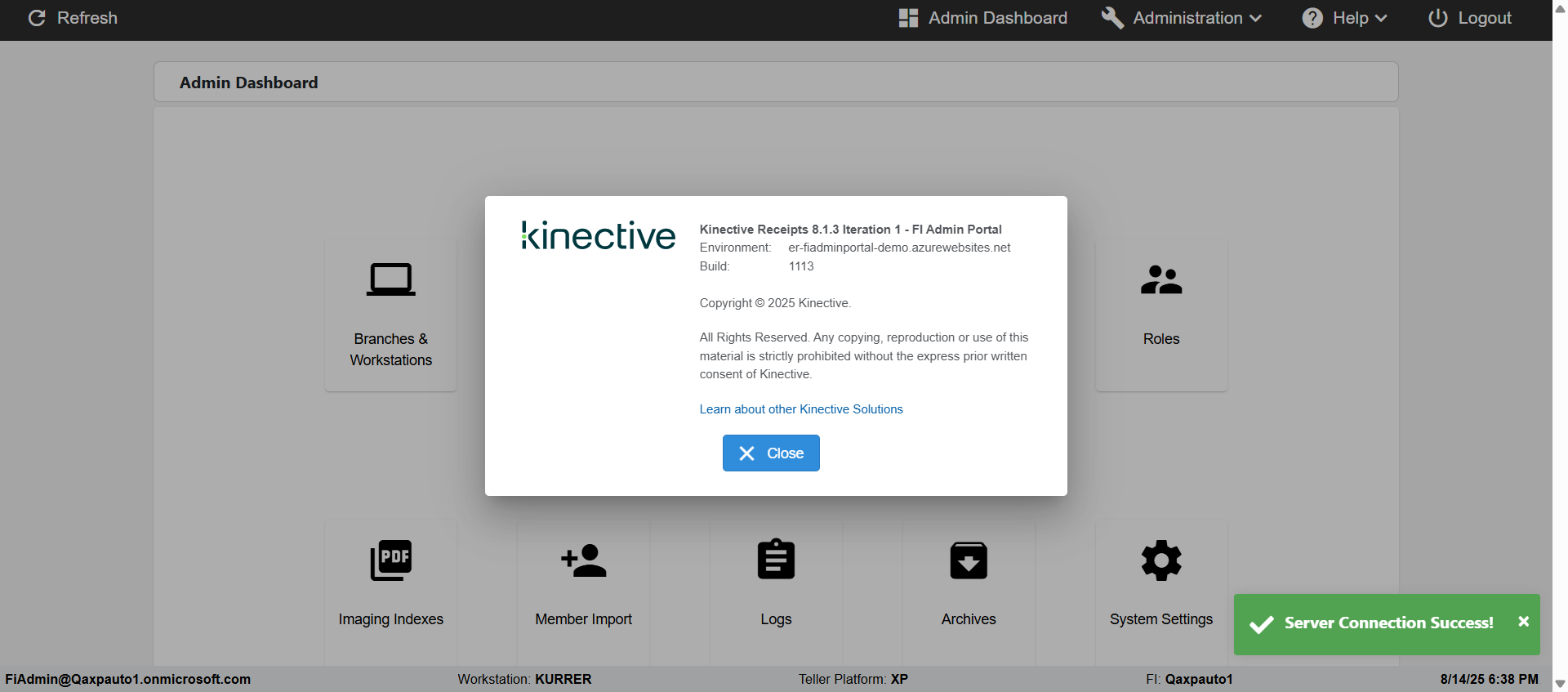Open the Administration menu label

click(x=1188, y=18)
